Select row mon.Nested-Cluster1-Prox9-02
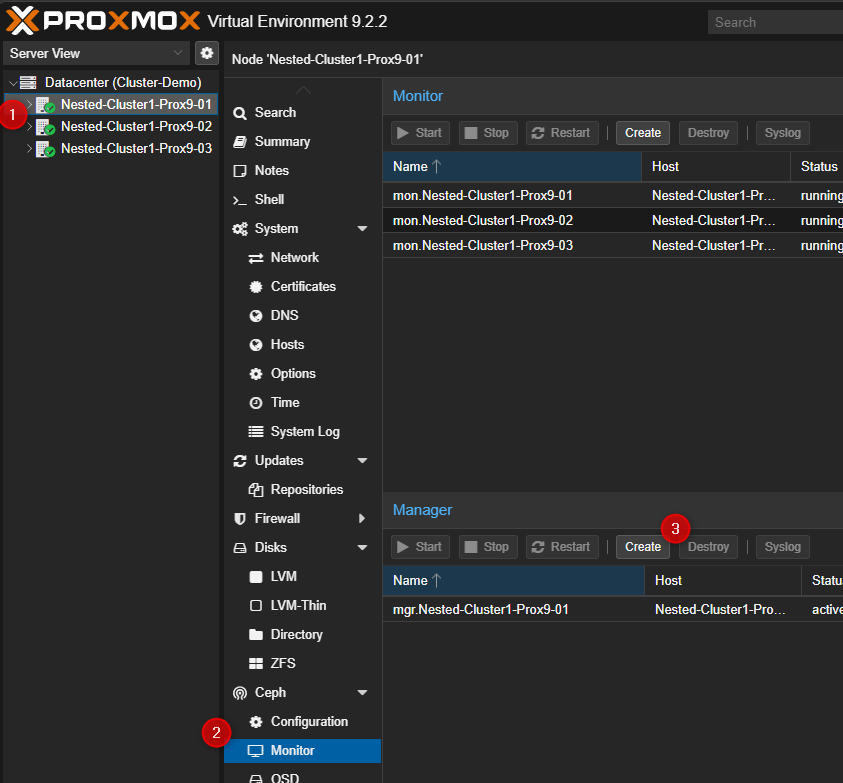The width and height of the screenshot is (843, 783). click(613, 220)
